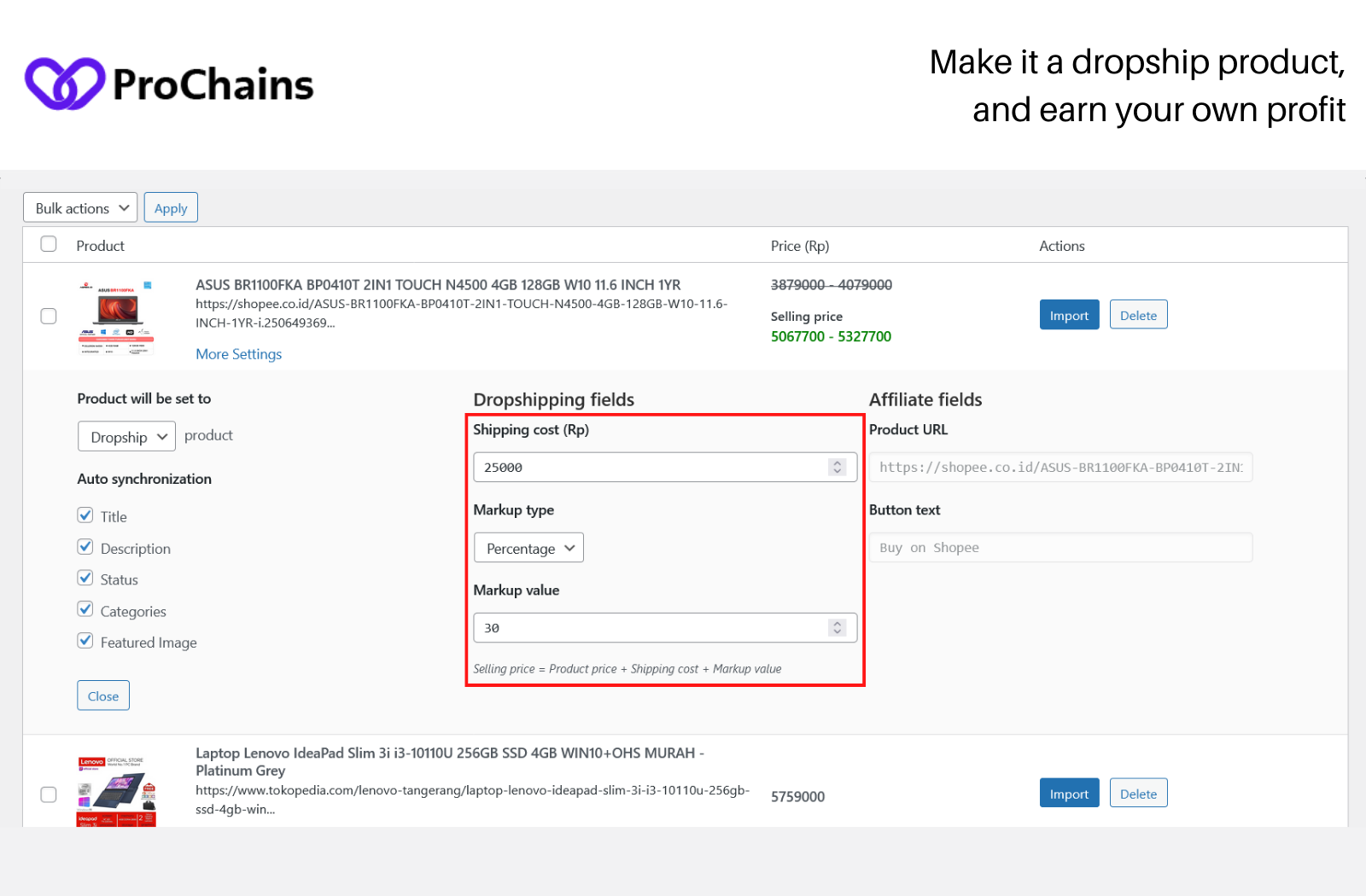Image resolution: width=1366 pixels, height=896 pixels.
Task: Open the Bulk actions dropdown
Action: coord(80,207)
